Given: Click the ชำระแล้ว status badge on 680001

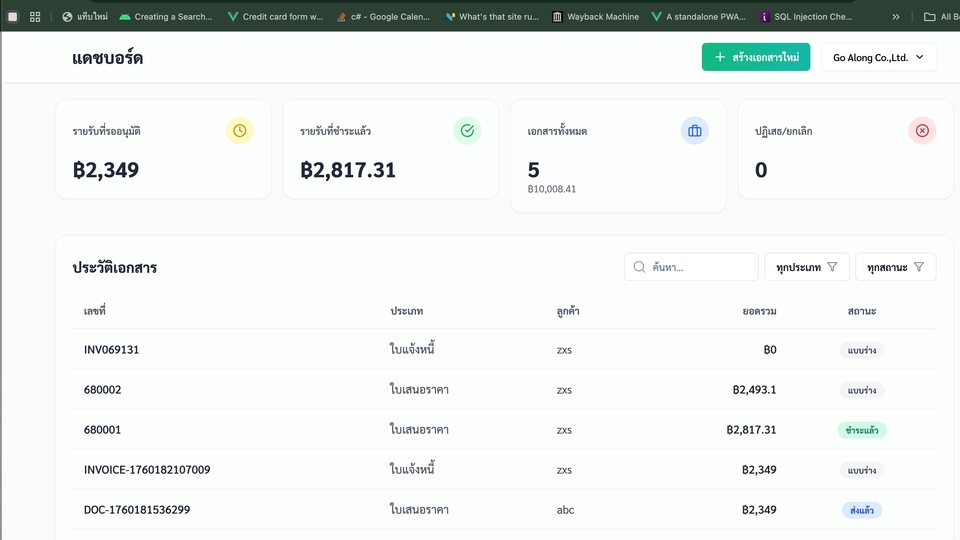Looking at the screenshot, I should (x=861, y=430).
